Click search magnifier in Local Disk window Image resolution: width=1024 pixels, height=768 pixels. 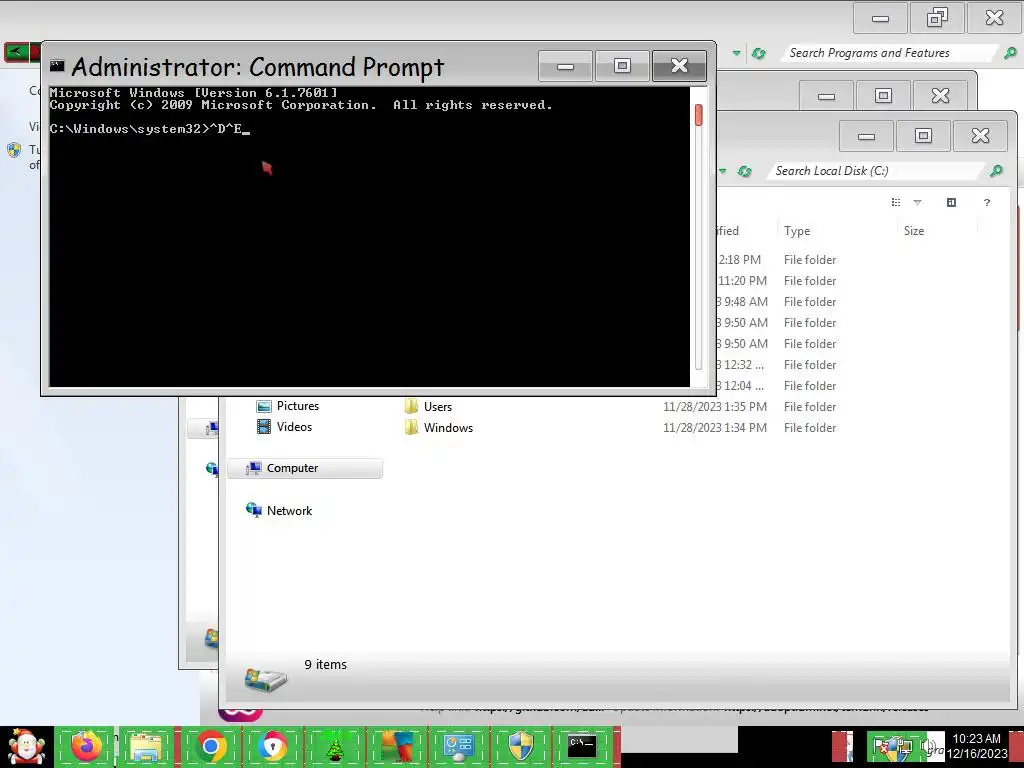996,171
